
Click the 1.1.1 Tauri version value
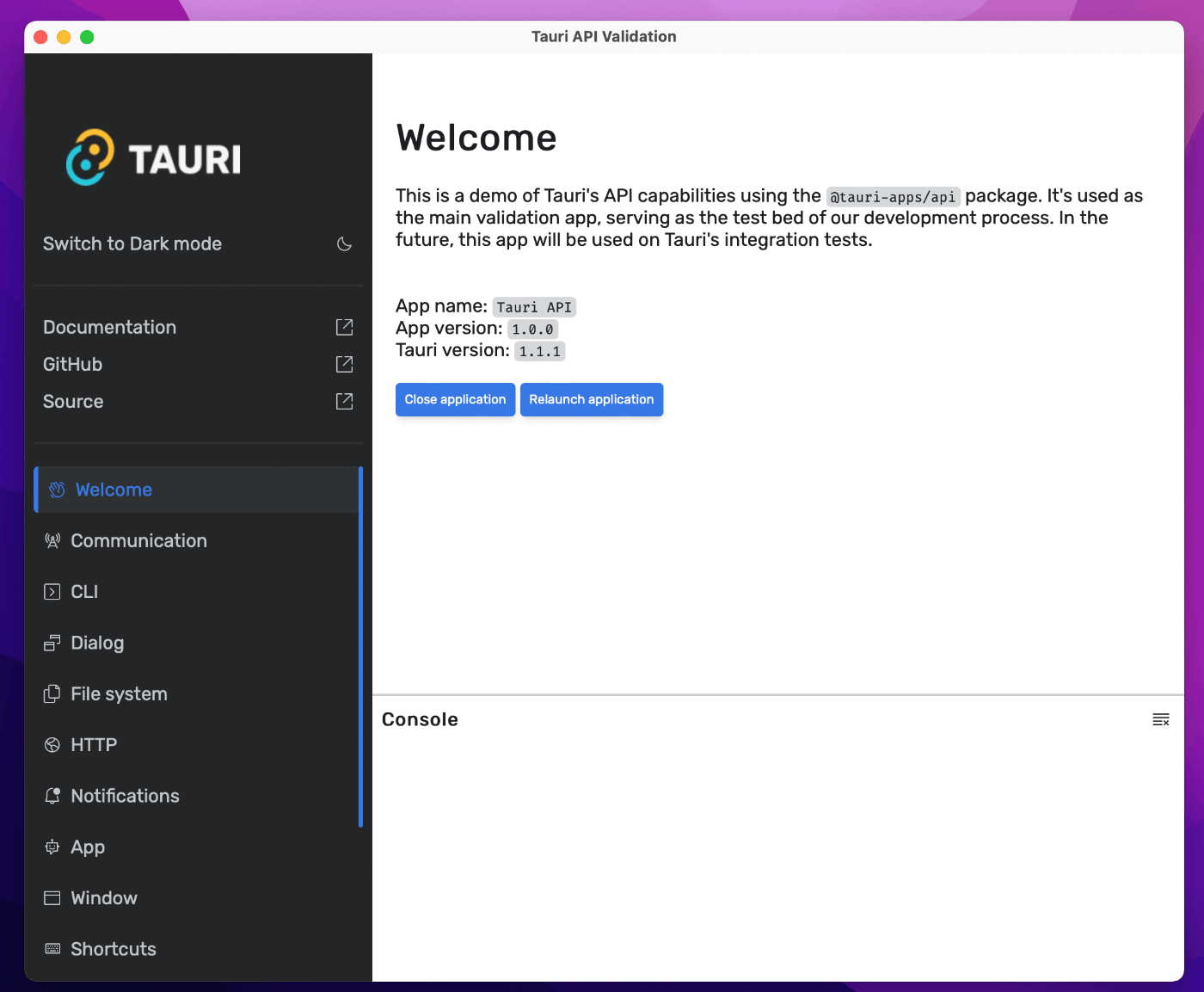coord(540,351)
